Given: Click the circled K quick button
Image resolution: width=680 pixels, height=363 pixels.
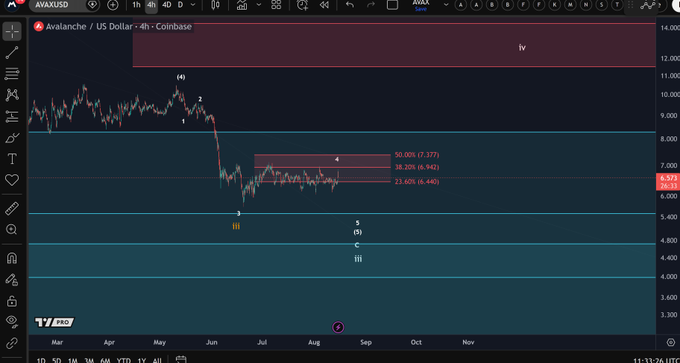Looking at the screenshot, I should pos(554,5).
